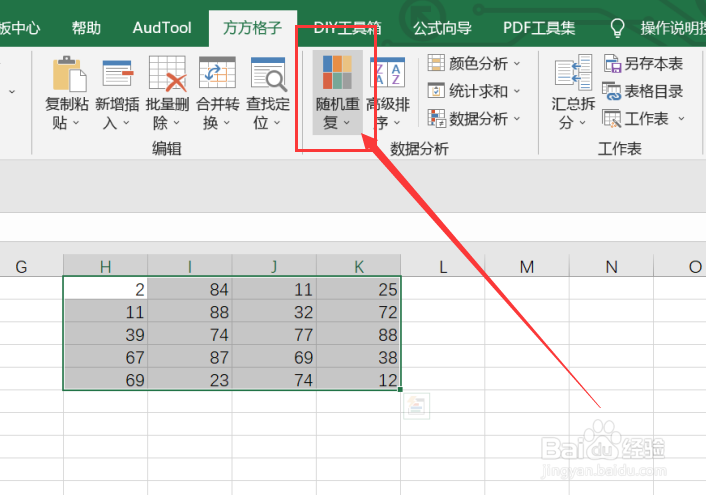Open the PDF工具集 tab
The width and height of the screenshot is (706, 495).
(539, 28)
